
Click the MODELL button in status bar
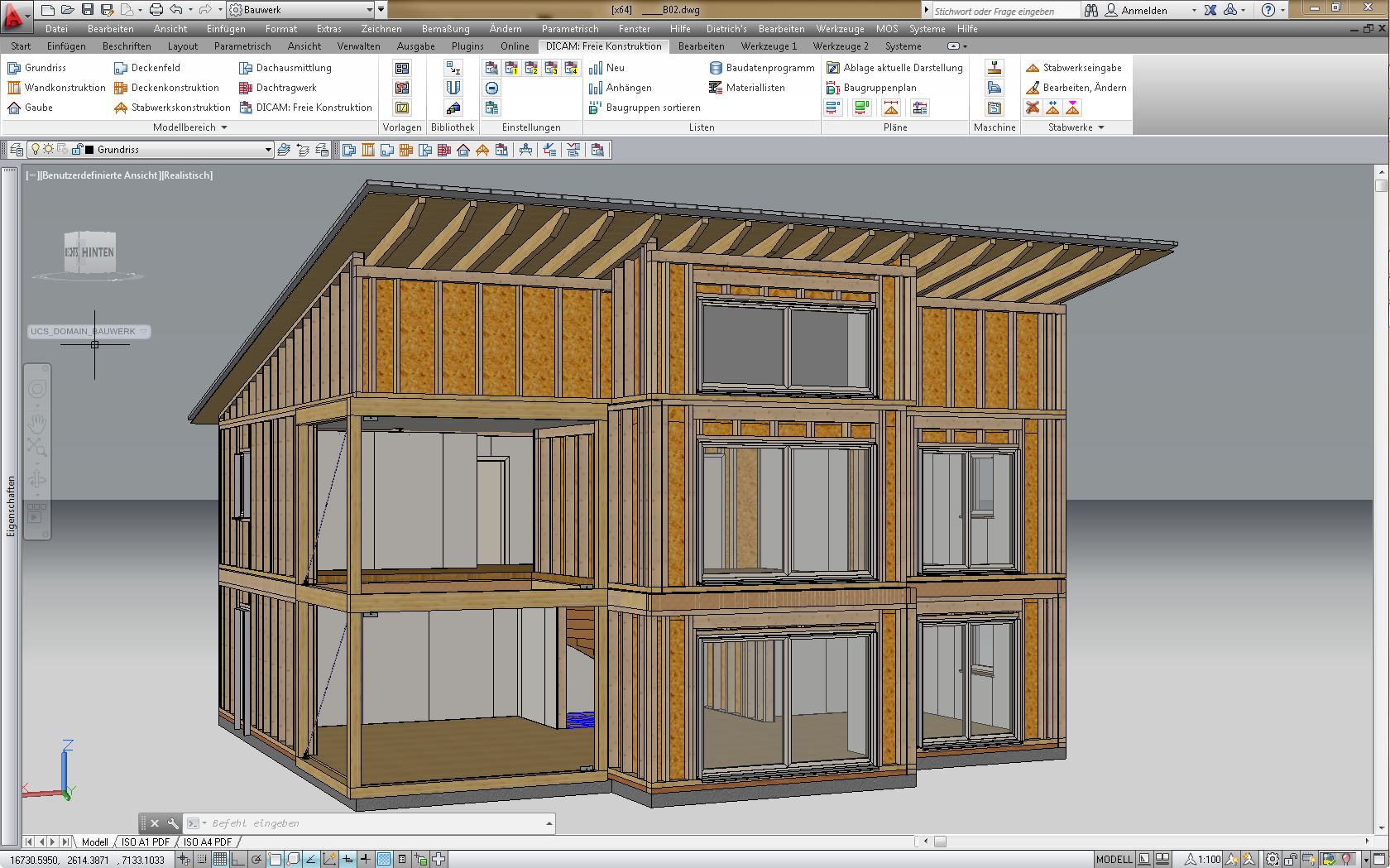coord(1114,860)
